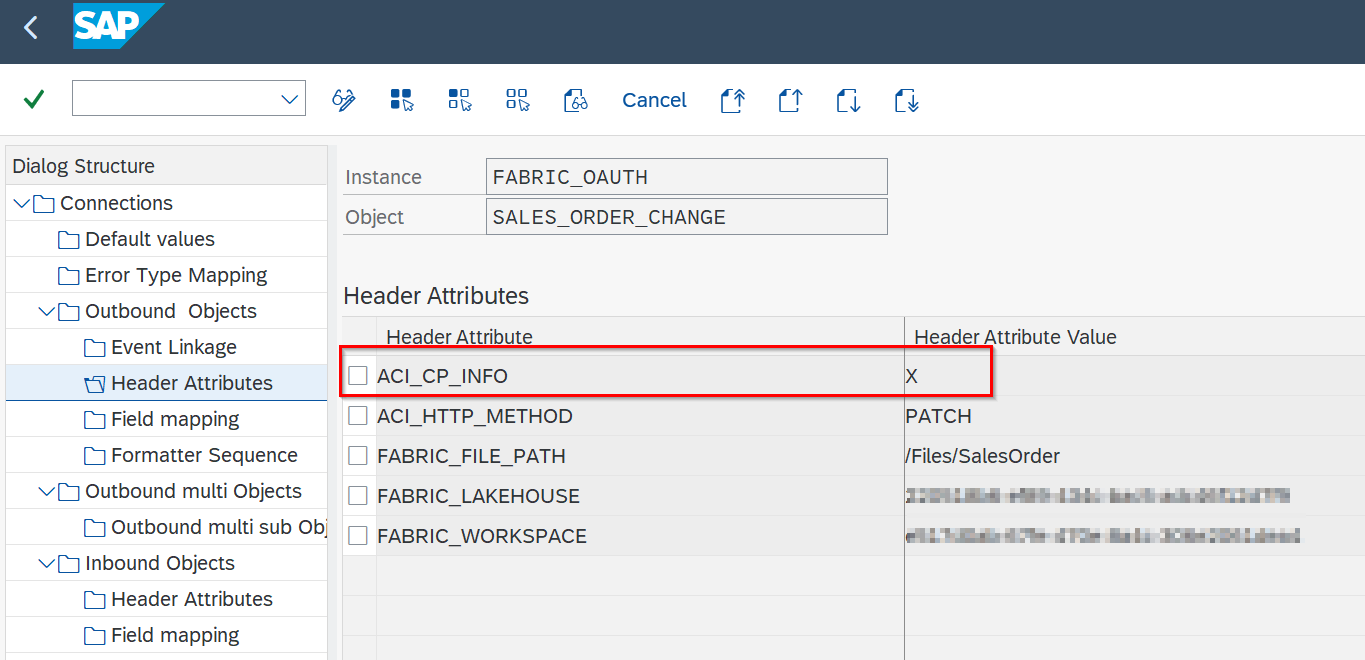Click the blurred FABRIC_WORKSPACE value cell
This screenshot has height=660, width=1365.
coord(1134,536)
